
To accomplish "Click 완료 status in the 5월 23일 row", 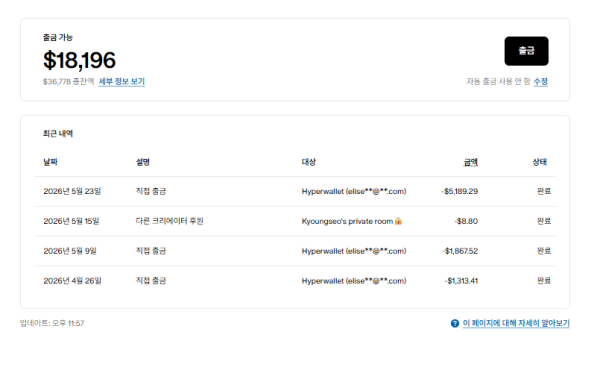I will 544,191.
